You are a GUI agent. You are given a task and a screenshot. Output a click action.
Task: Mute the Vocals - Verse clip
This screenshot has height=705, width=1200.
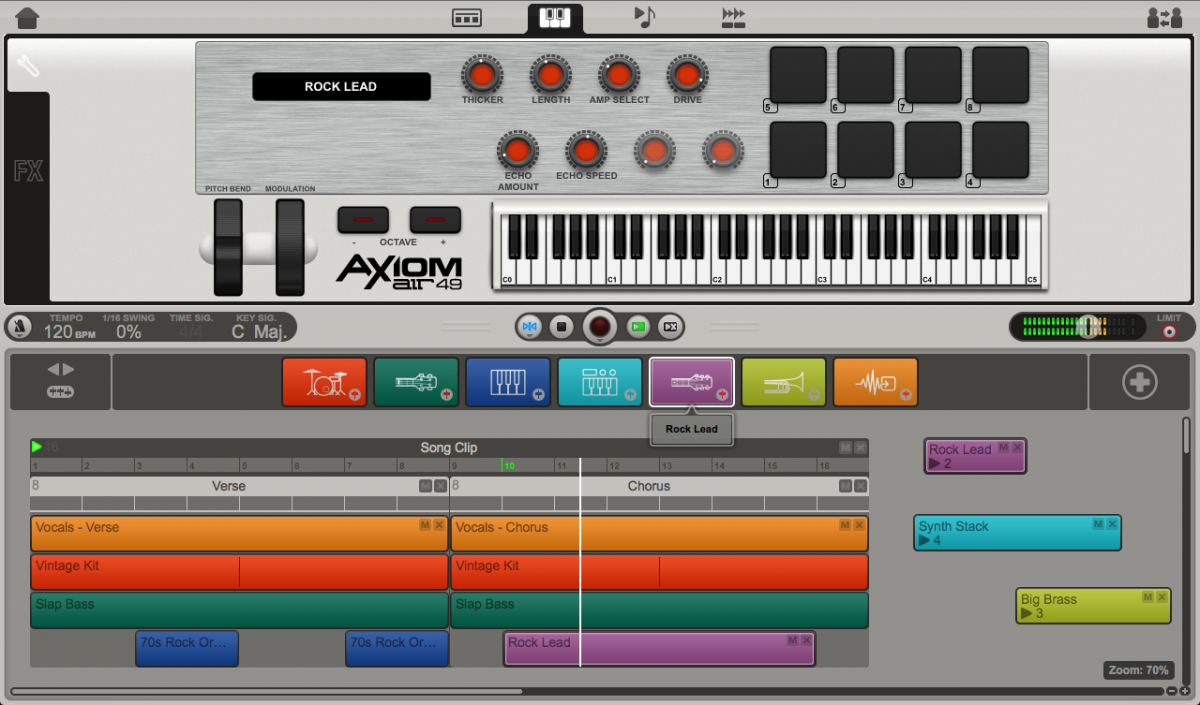(425, 525)
